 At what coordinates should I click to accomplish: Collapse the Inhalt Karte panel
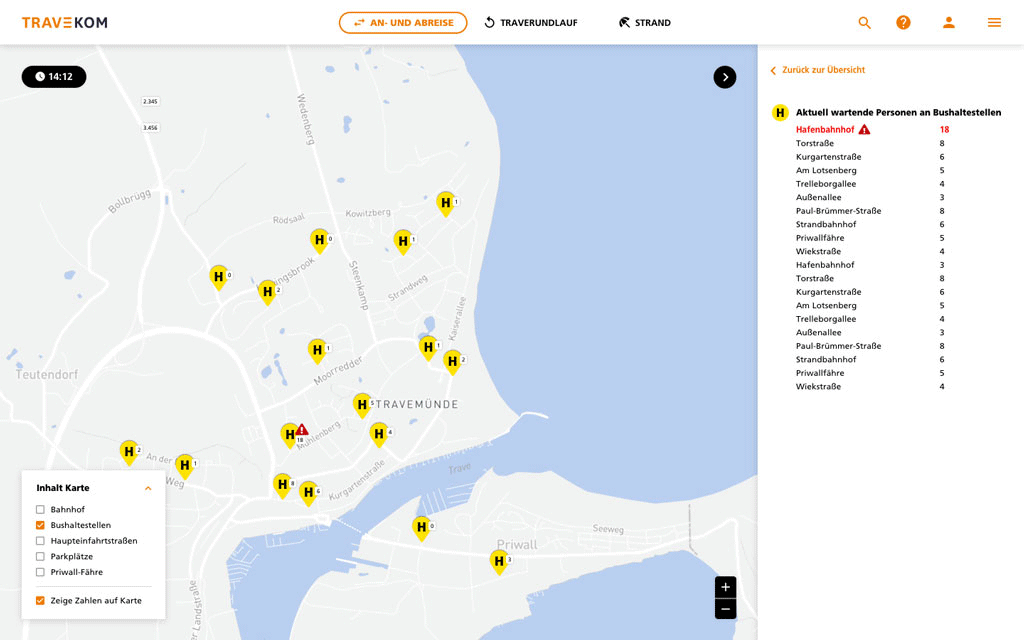148,488
